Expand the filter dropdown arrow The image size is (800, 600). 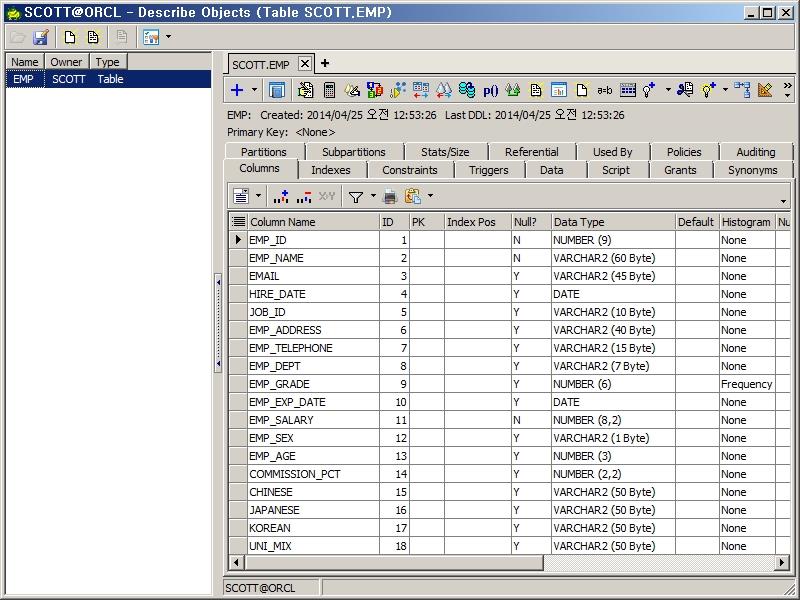(373, 197)
